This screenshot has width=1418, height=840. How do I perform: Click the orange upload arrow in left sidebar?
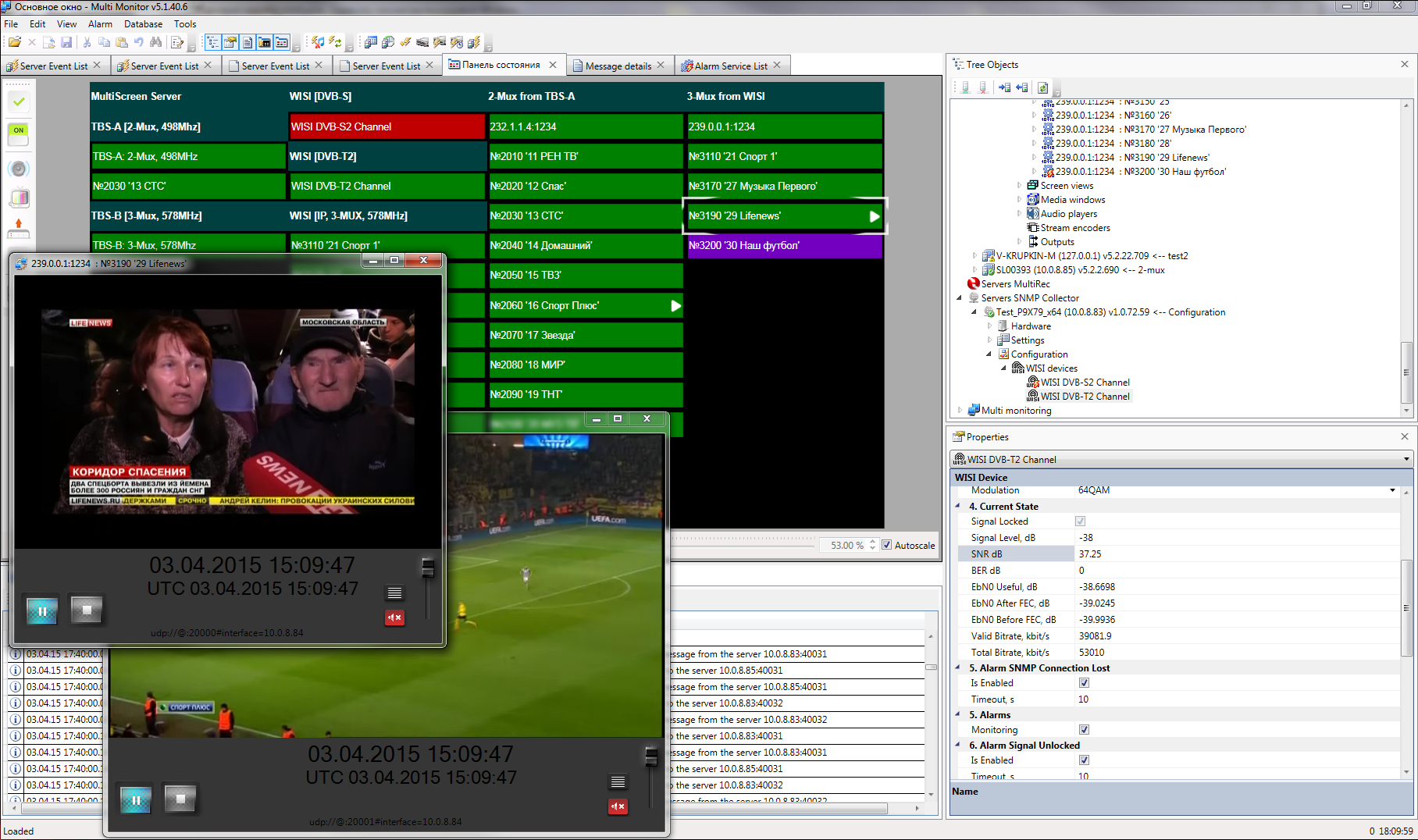click(x=19, y=227)
